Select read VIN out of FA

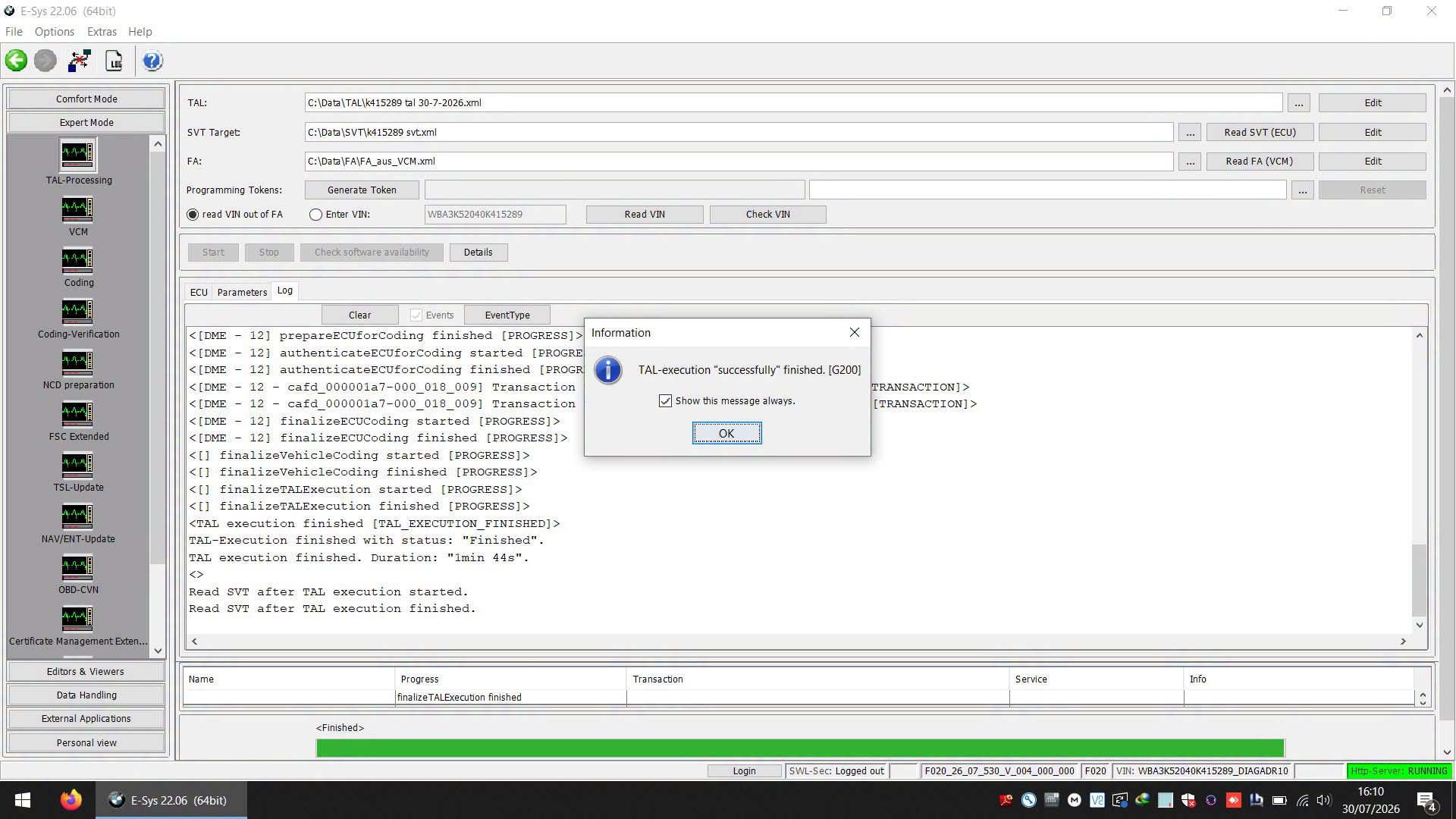[193, 215]
